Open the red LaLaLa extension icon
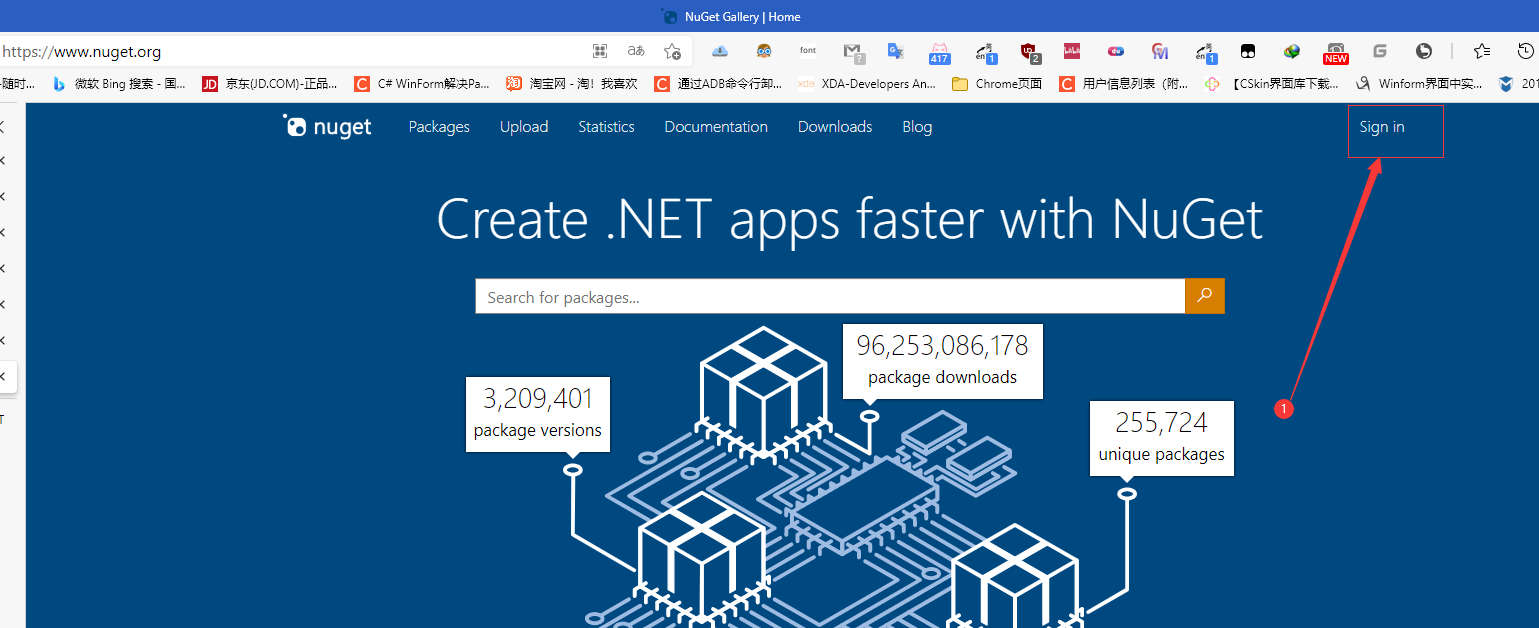Image resolution: width=1539 pixels, height=628 pixels. (1072, 51)
